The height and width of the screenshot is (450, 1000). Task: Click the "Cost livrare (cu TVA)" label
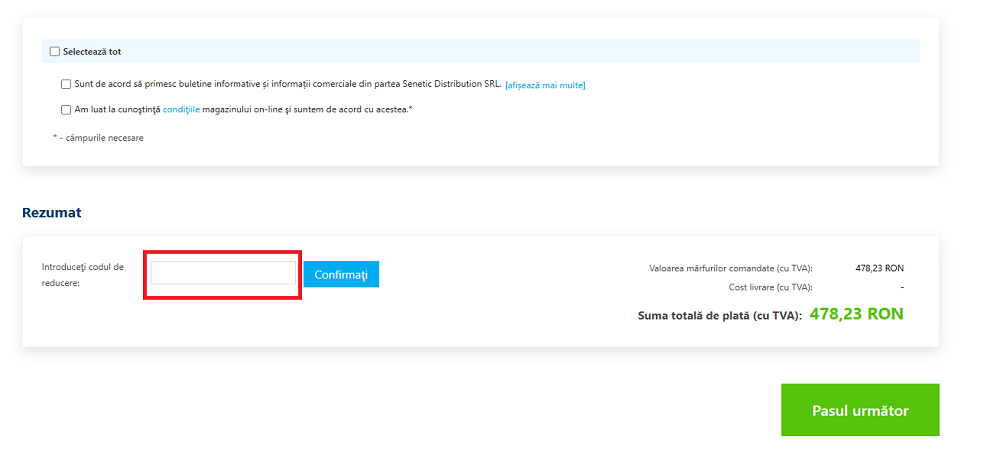(x=770, y=288)
